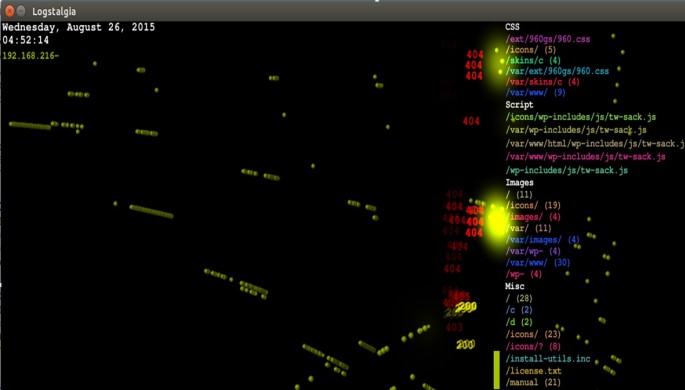This screenshot has width=685, height=390.
Task: Click the Script group heading
Action: [x=519, y=105]
